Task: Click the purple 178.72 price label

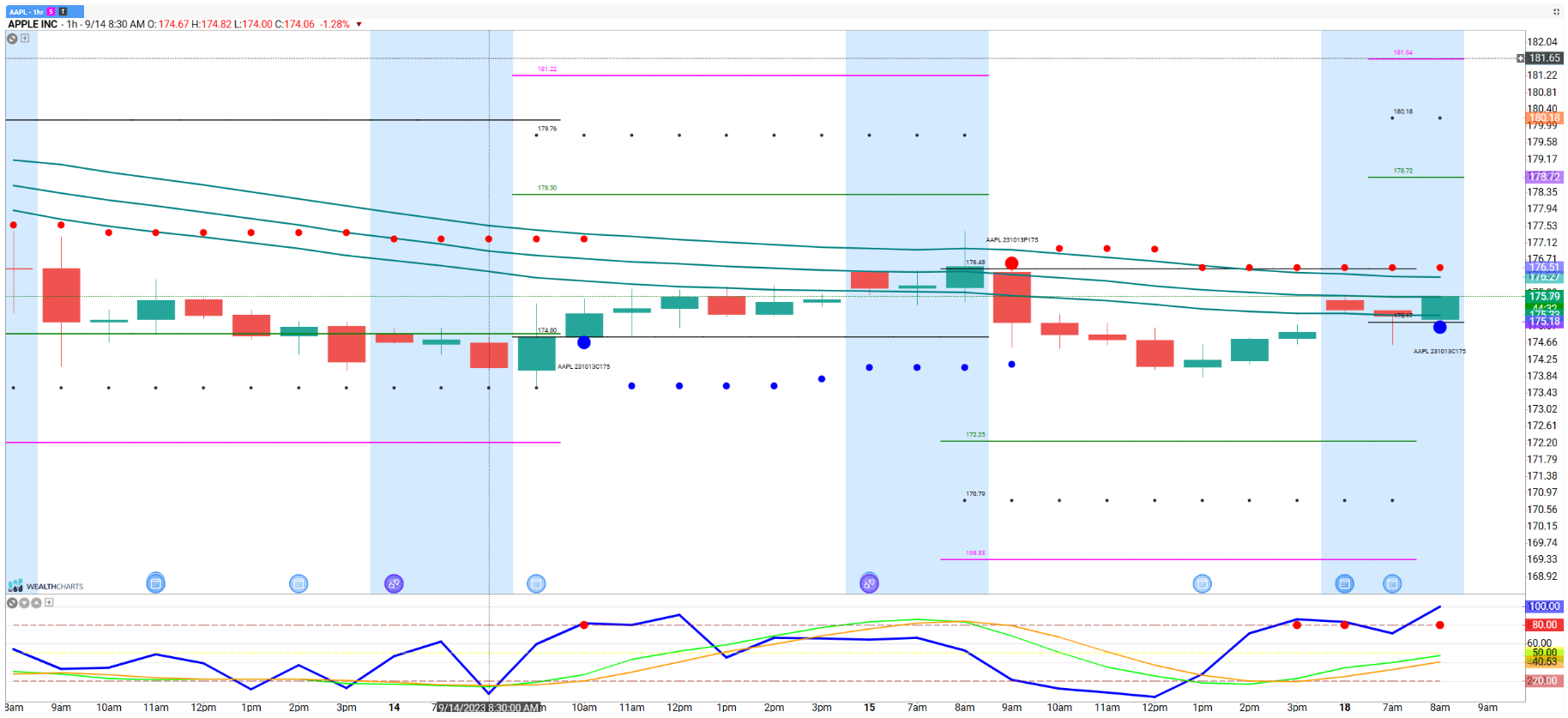Action: 1545,177
